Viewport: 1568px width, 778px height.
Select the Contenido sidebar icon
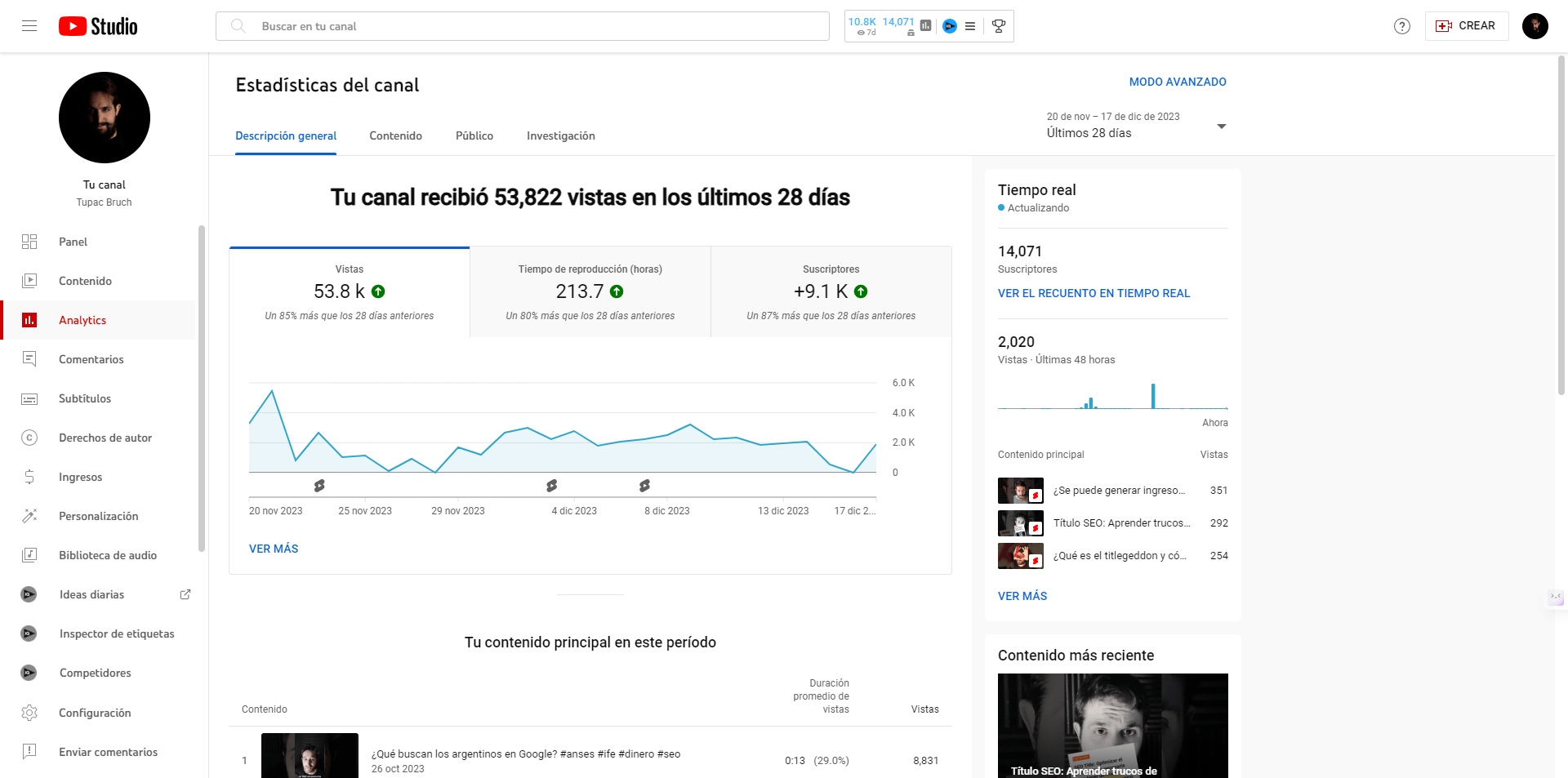pyautogui.click(x=29, y=281)
